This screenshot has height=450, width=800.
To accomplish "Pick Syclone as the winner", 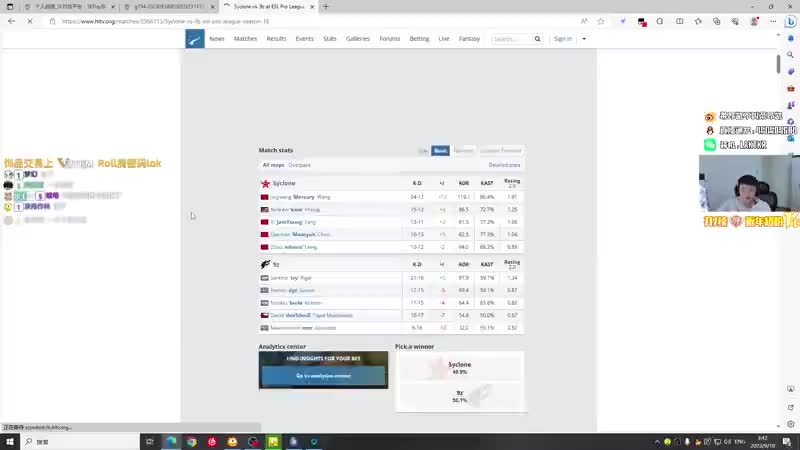I will coord(460,367).
